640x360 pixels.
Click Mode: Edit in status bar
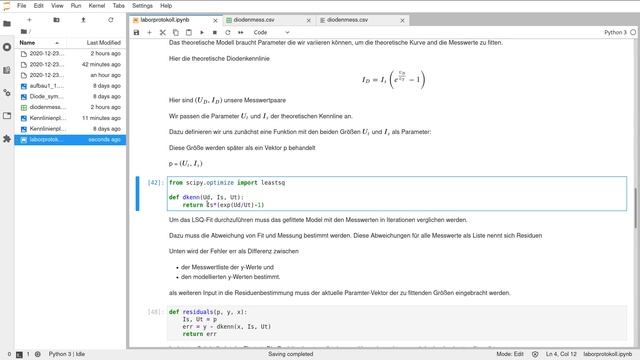(510, 354)
